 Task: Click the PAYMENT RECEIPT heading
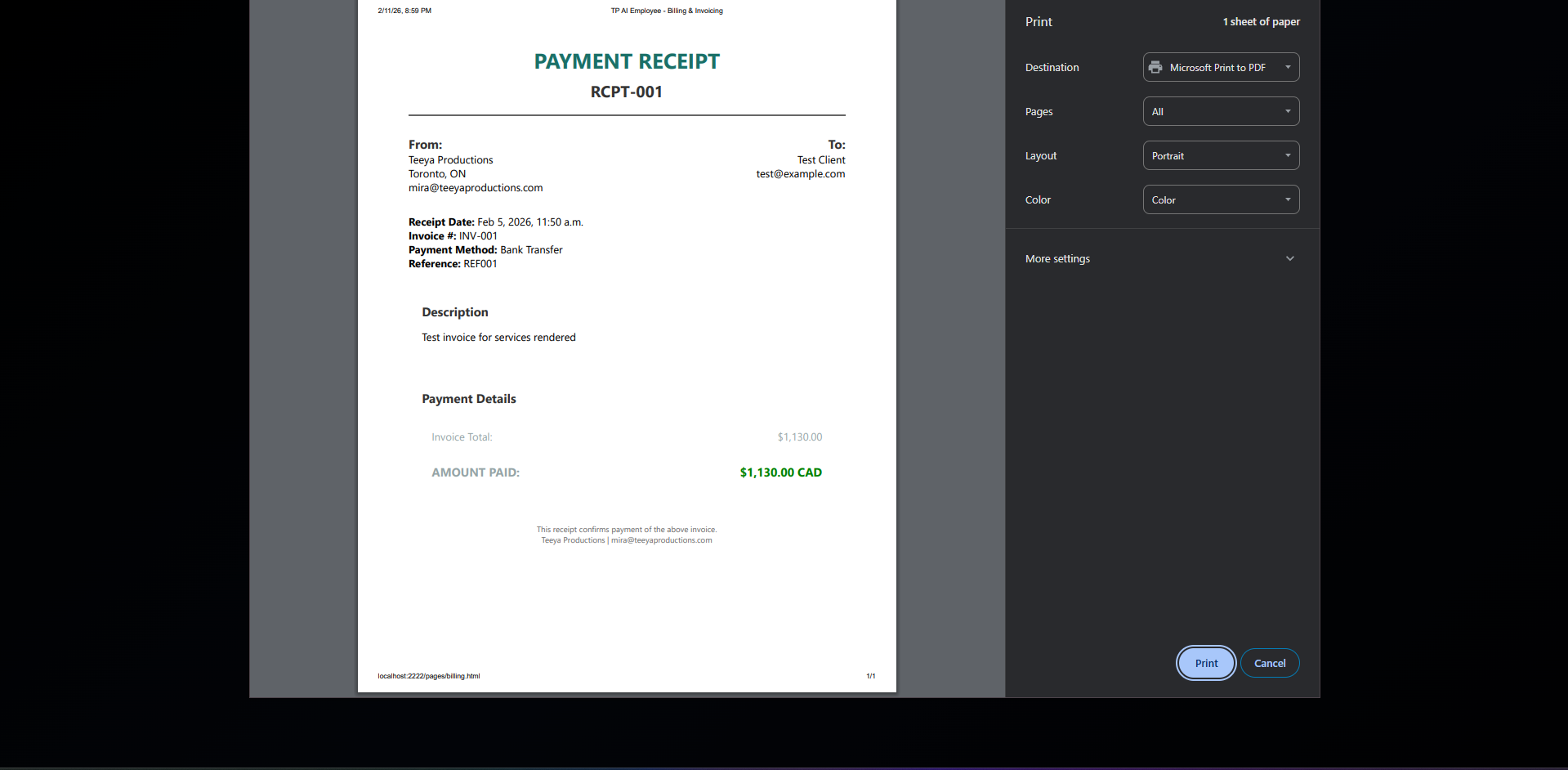[626, 61]
